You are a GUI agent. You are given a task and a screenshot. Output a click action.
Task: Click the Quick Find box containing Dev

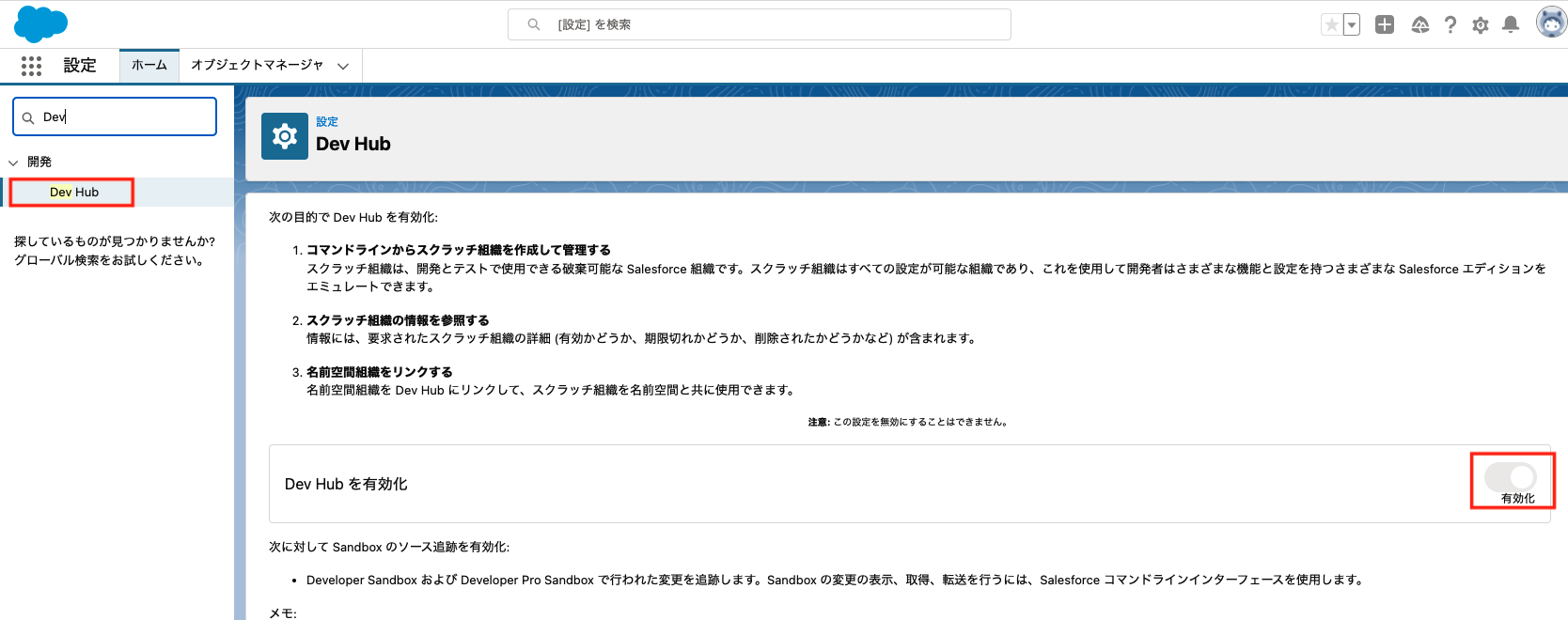(115, 116)
